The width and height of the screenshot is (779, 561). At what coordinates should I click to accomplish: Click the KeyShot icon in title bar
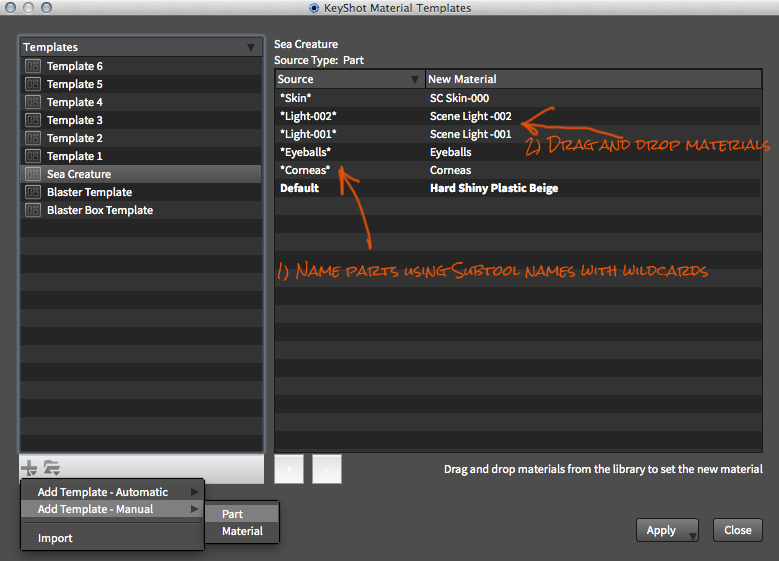click(314, 8)
